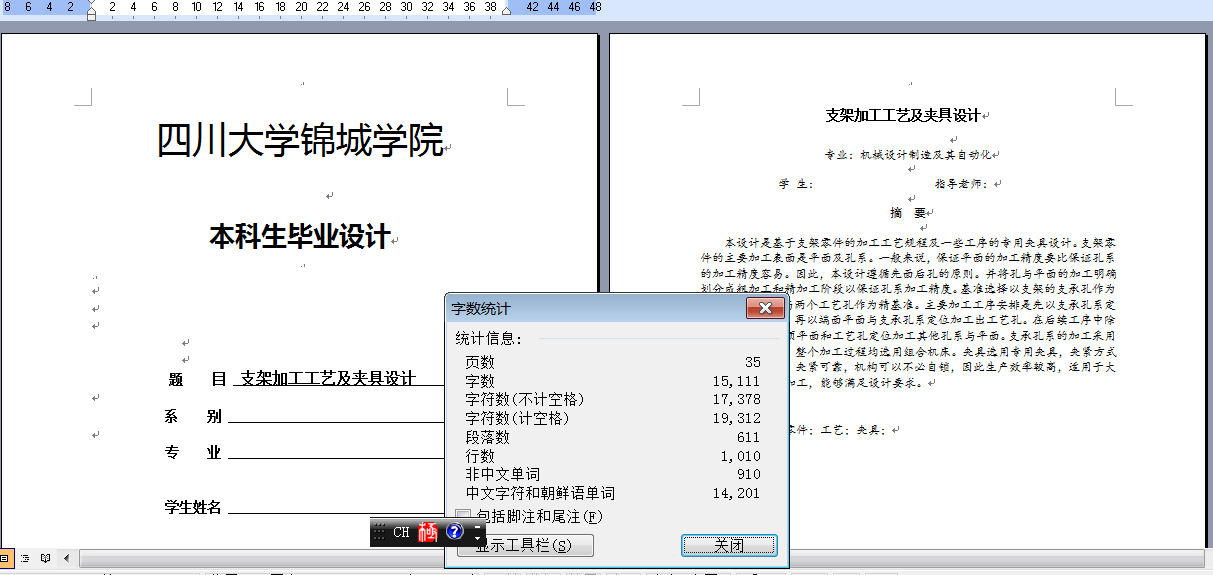
Task: Click the 字数 value 15,111
Action: click(736, 381)
